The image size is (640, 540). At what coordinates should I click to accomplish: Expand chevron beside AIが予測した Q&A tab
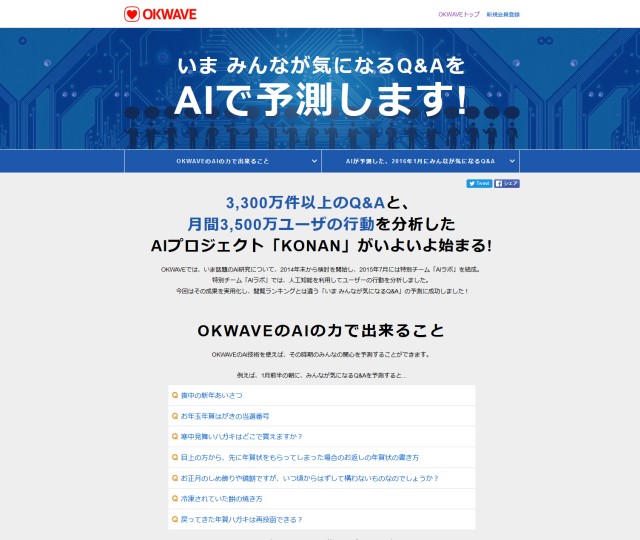point(512,161)
